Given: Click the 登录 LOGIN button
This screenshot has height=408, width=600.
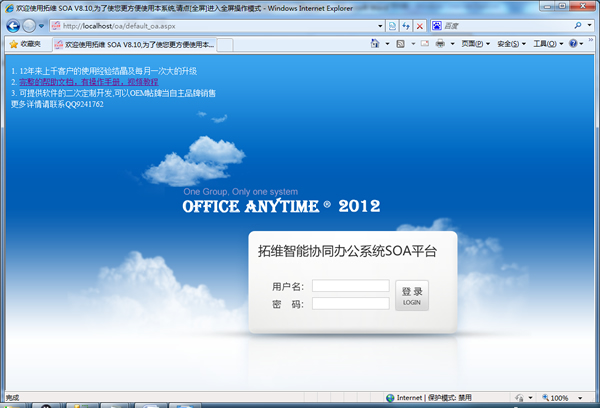Looking at the screenshot, I should [412, 295].
